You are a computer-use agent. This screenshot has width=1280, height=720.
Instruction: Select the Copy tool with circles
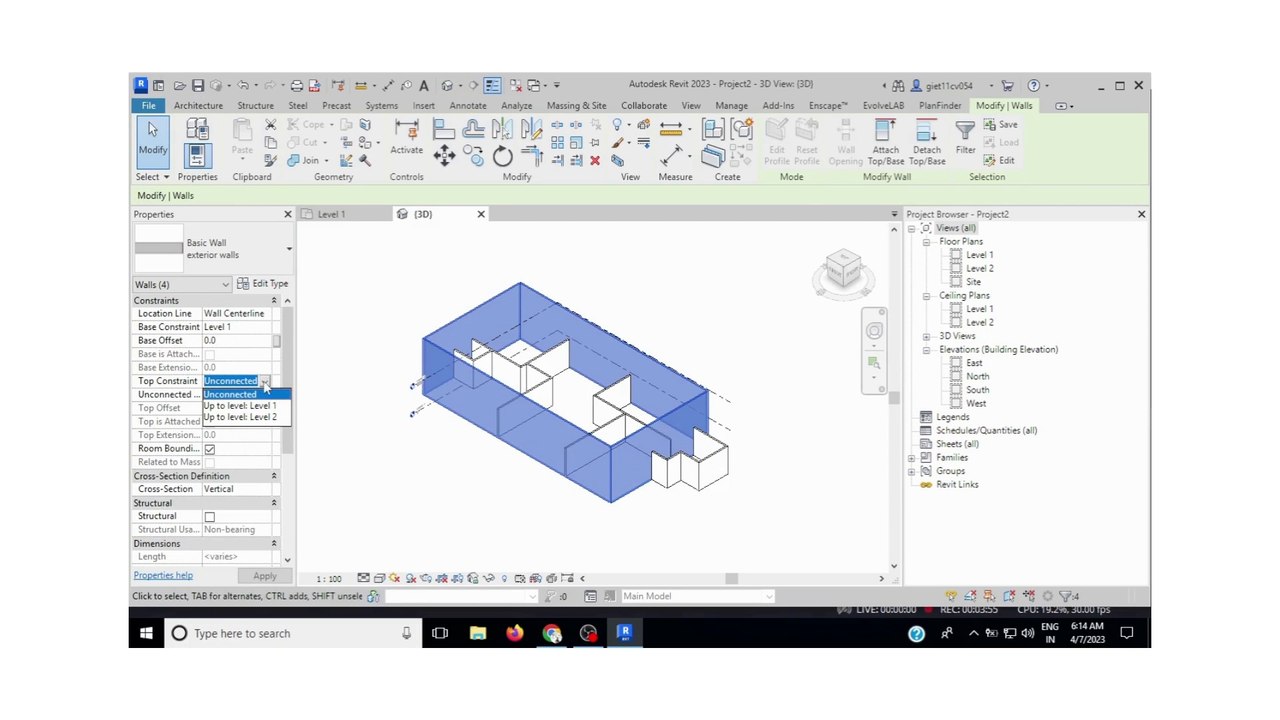474,156
